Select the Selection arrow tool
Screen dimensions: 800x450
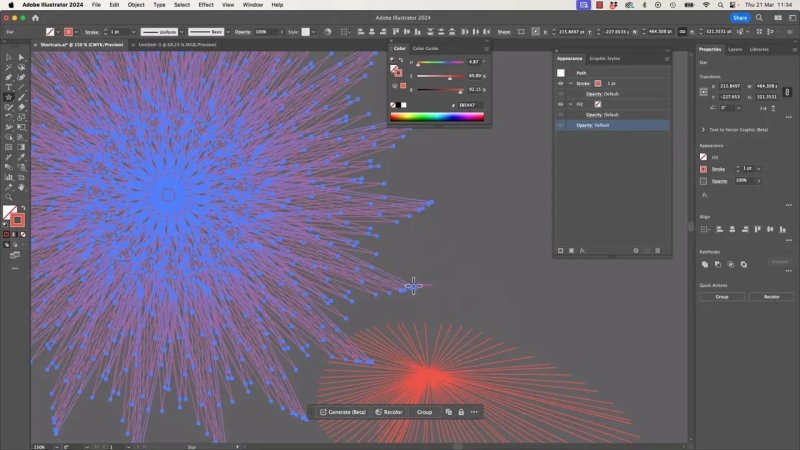[x=9, y=58]
